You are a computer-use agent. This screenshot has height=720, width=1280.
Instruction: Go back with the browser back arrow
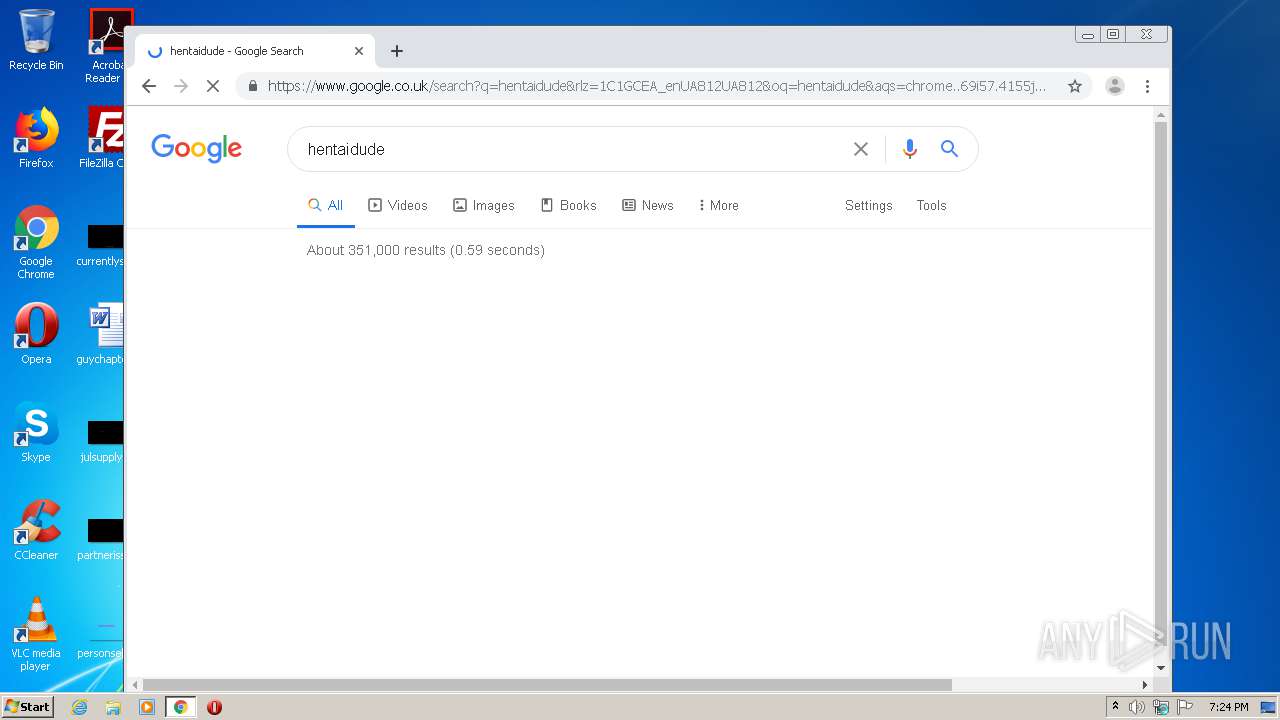coord(149,86)
